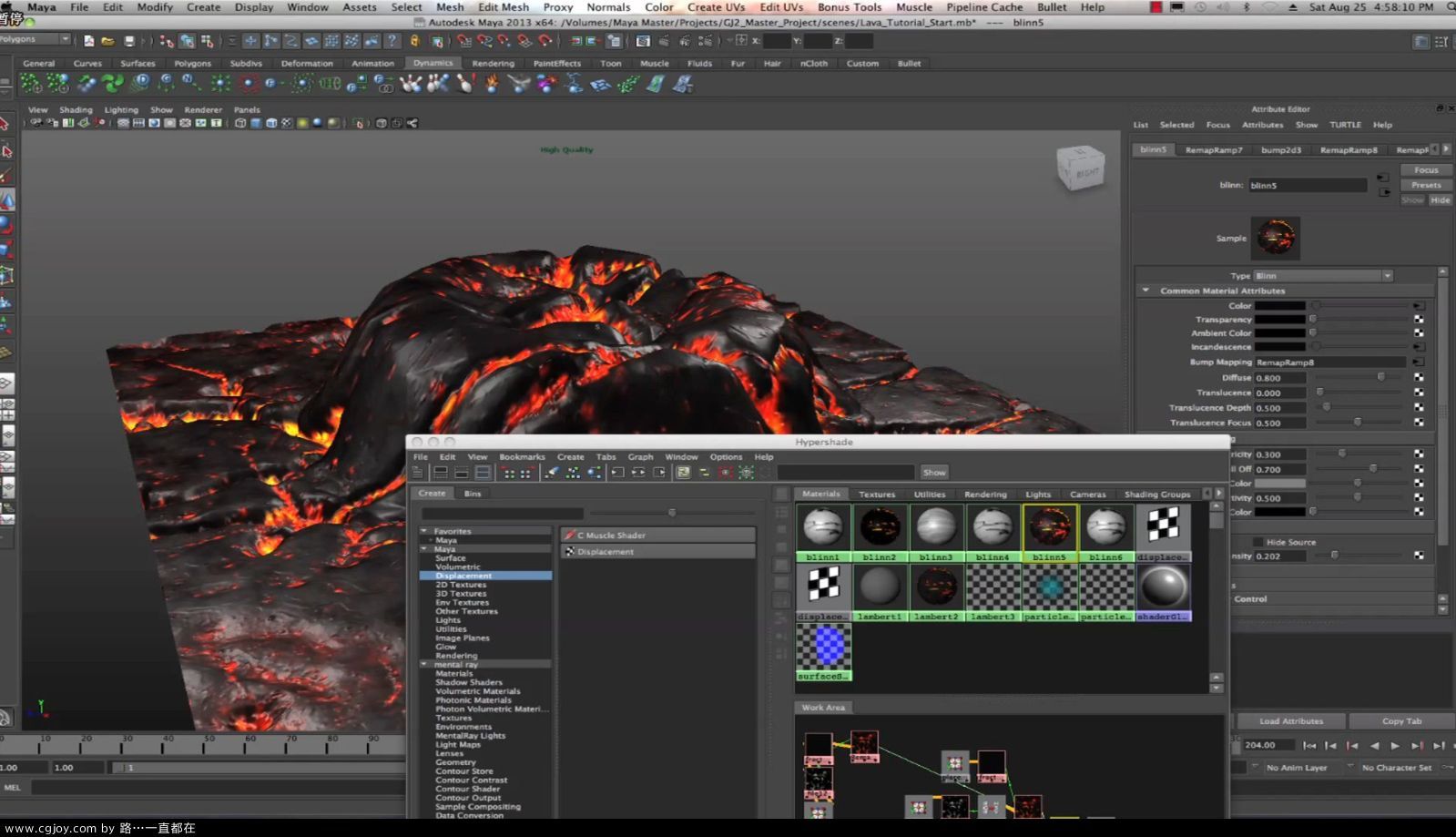Click the open scene folder icon
Viewport: 1456px width, 837px height.
coord(107,41)
